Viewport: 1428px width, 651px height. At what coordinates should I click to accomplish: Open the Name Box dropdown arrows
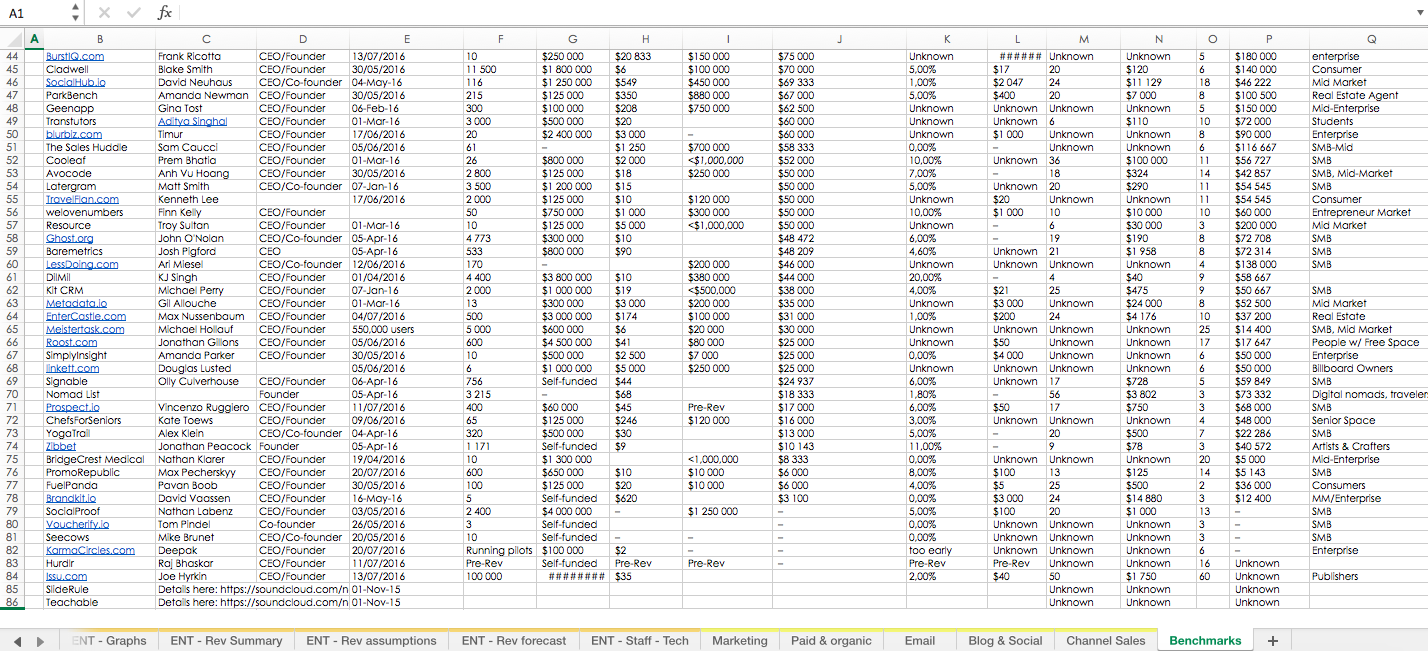pos(75,13)
